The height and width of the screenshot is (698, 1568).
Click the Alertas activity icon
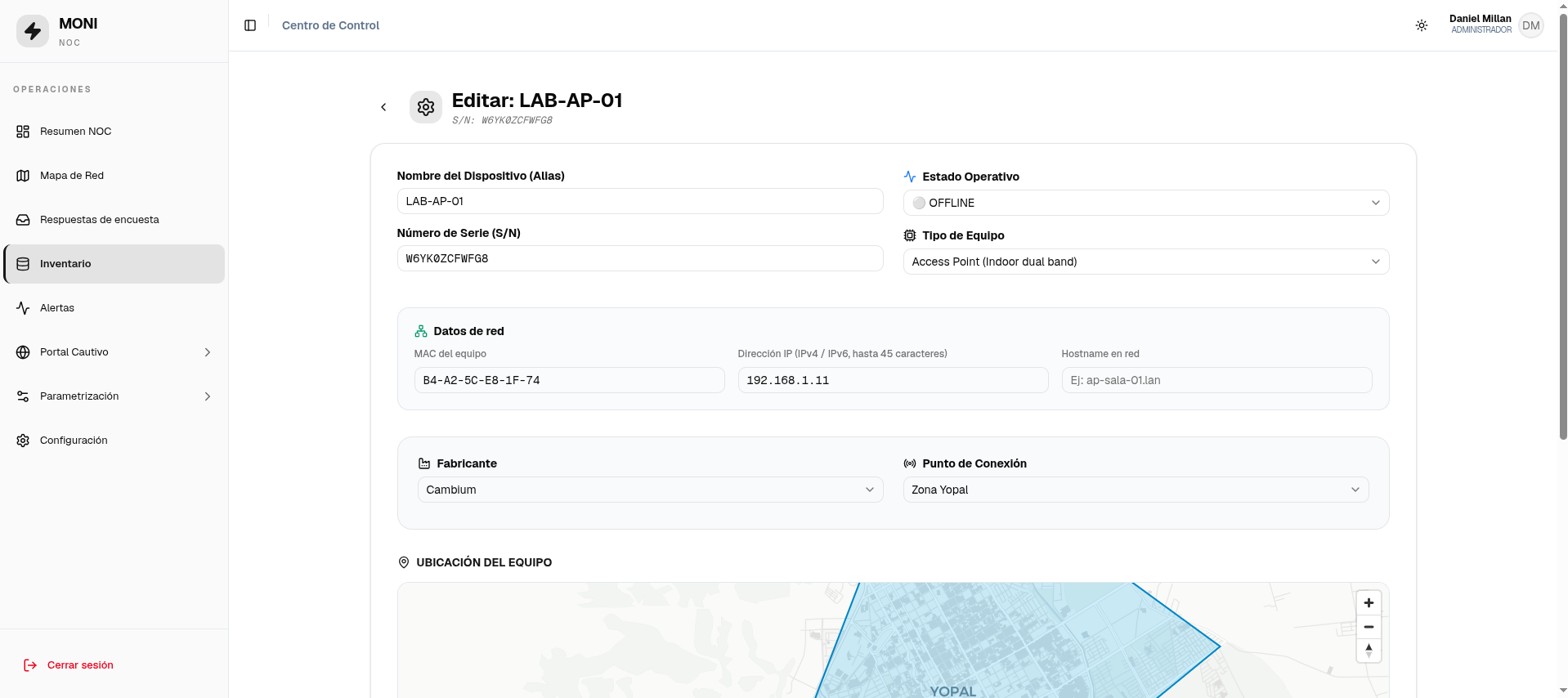point(23,308)
